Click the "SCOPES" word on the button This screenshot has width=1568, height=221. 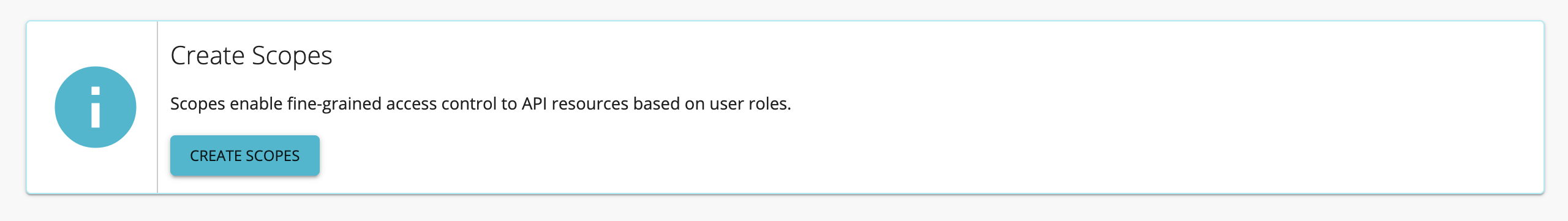273,156
